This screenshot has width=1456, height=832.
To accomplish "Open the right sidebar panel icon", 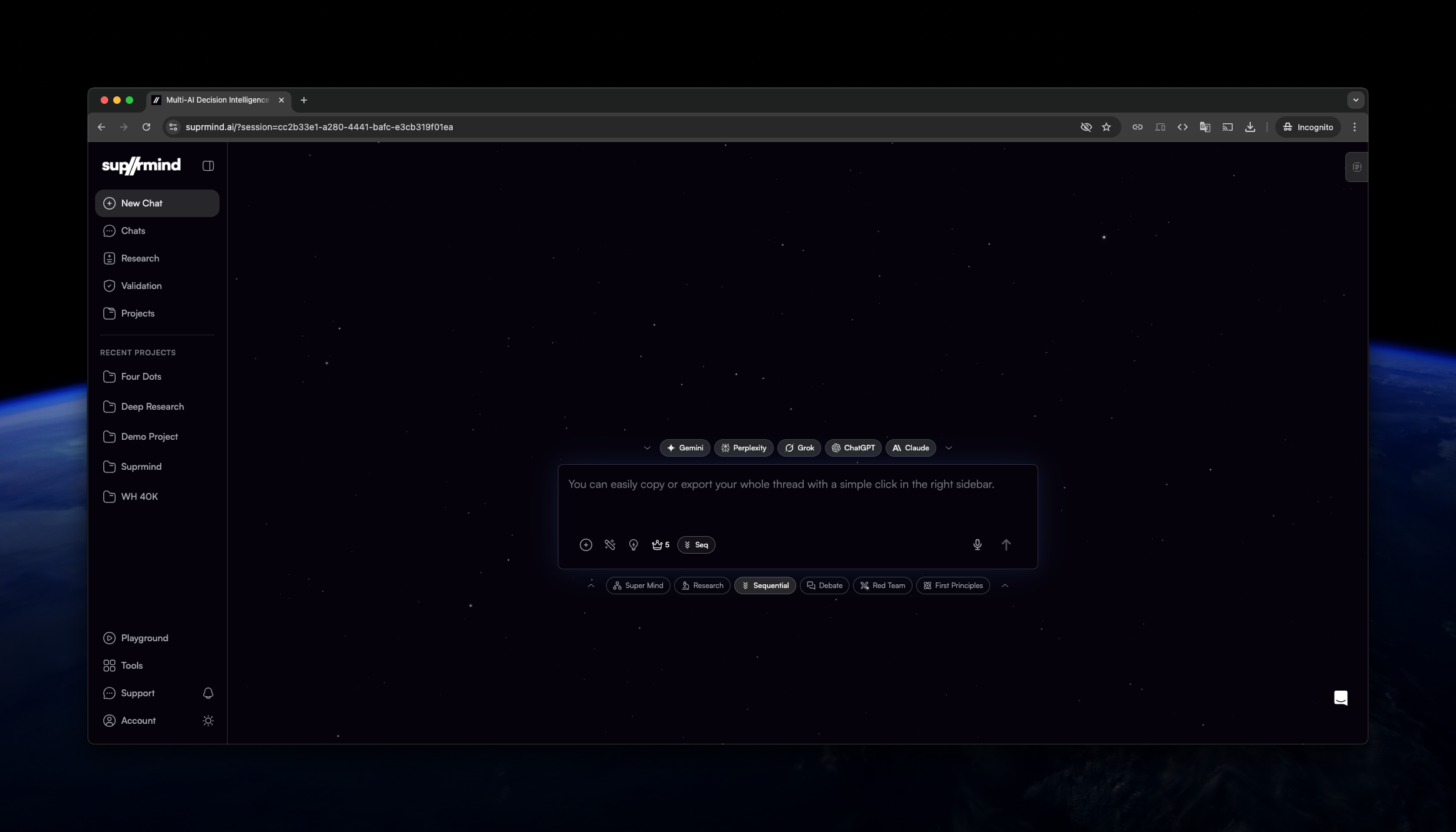I will click(1357, 167).
